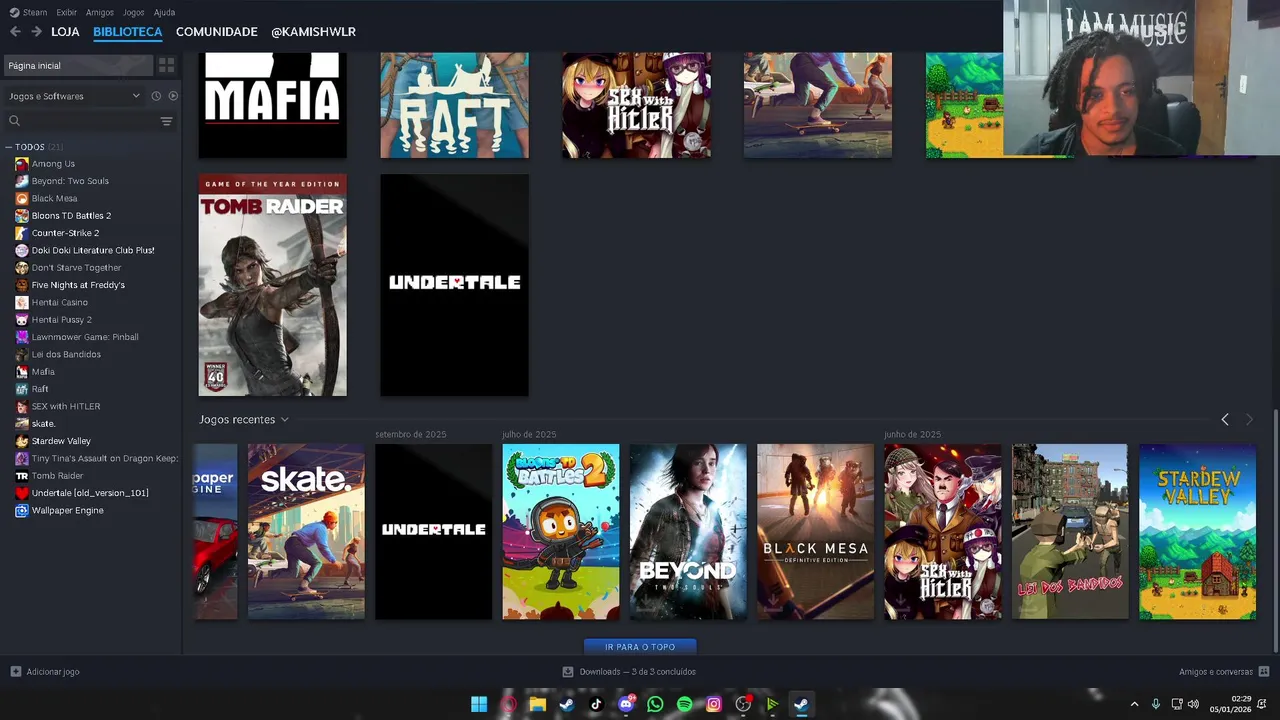
Task: Open Downloads 3 de 3 concluídos
Action: point(637,672)
